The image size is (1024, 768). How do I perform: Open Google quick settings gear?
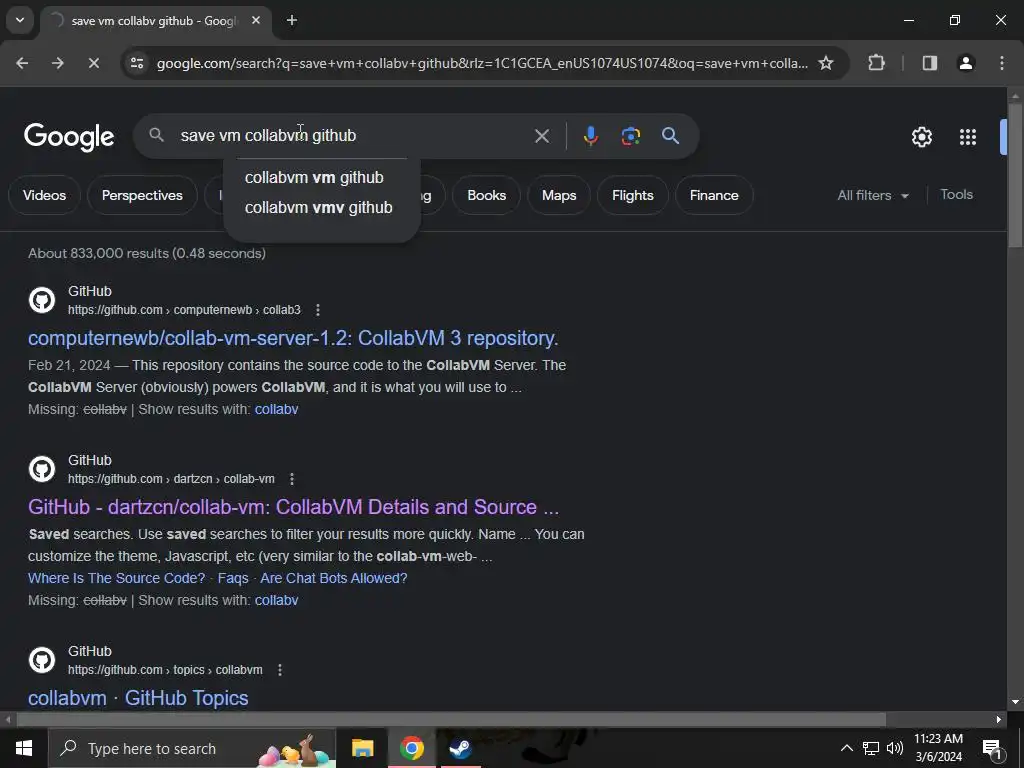(x=921, y=137)
